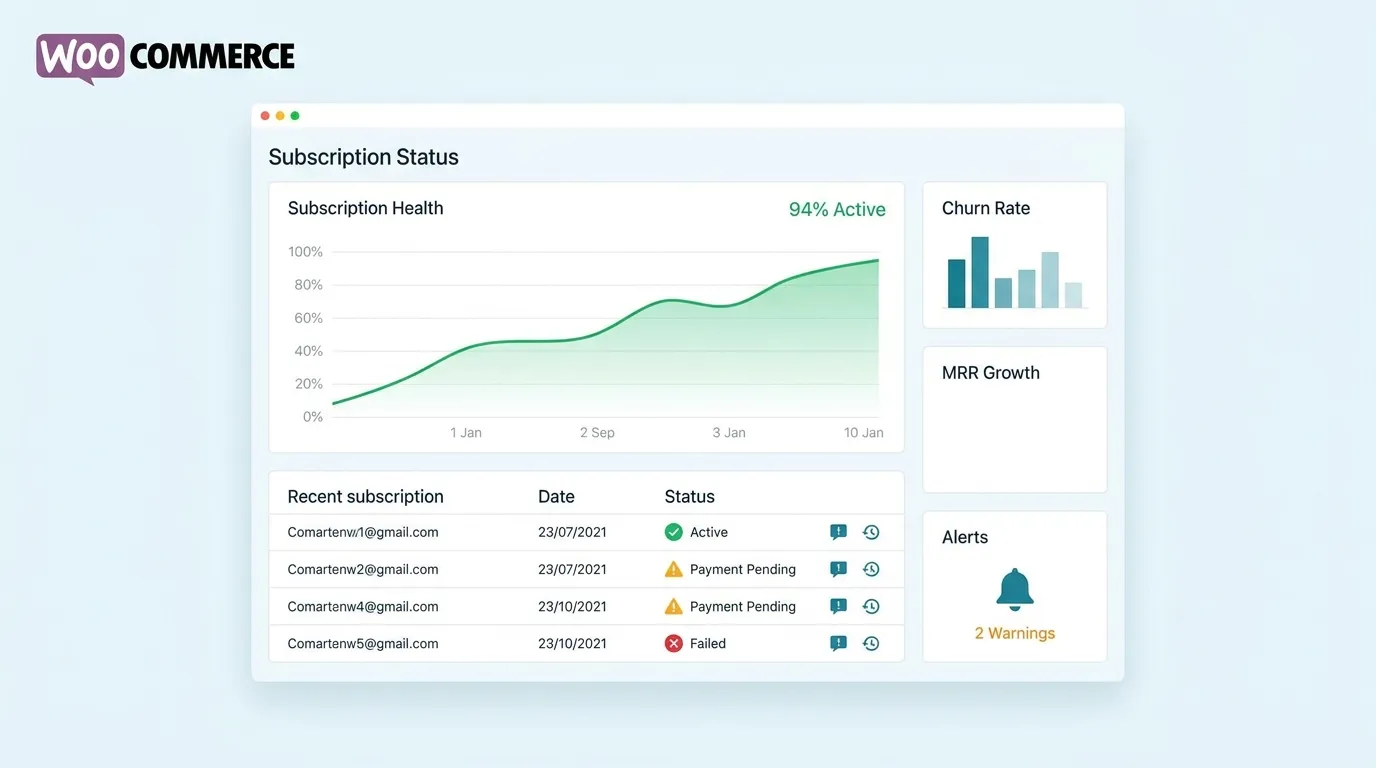1376x768 pixels.
Task: Click the 100% axis label
Action: tap(305, 251)
